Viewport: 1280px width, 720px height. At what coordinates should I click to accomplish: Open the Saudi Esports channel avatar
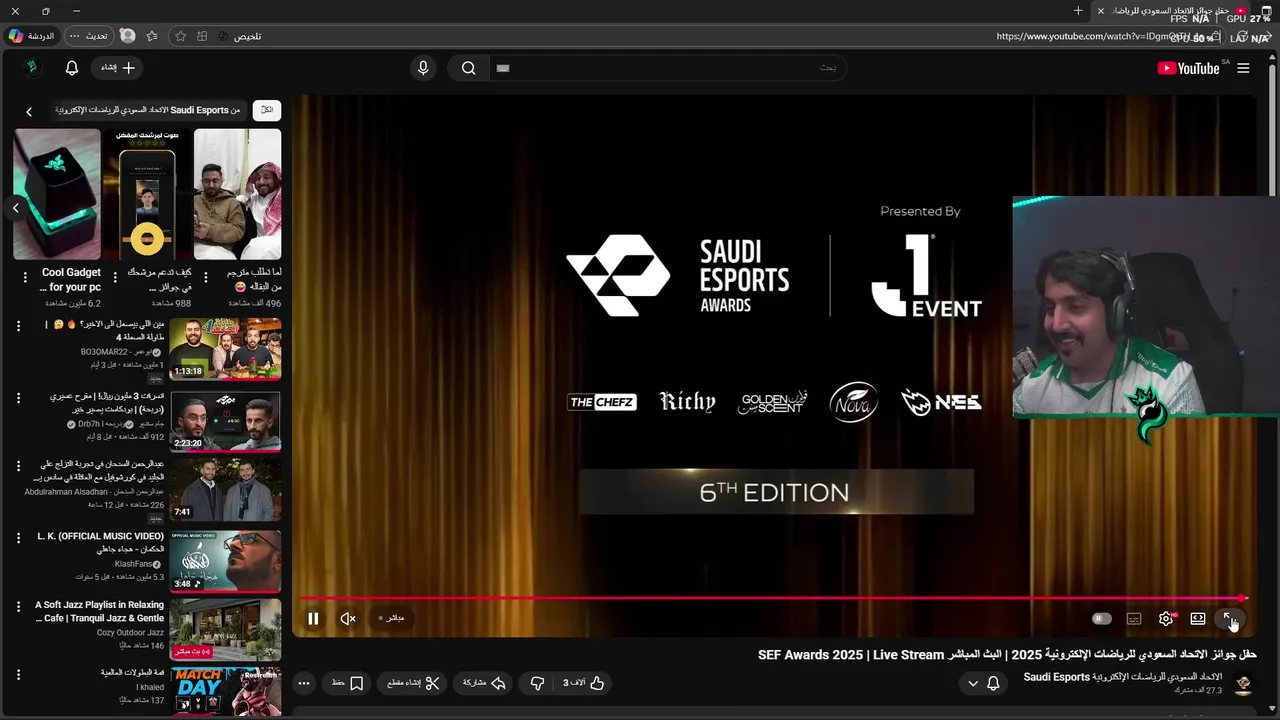[1243, 684]
